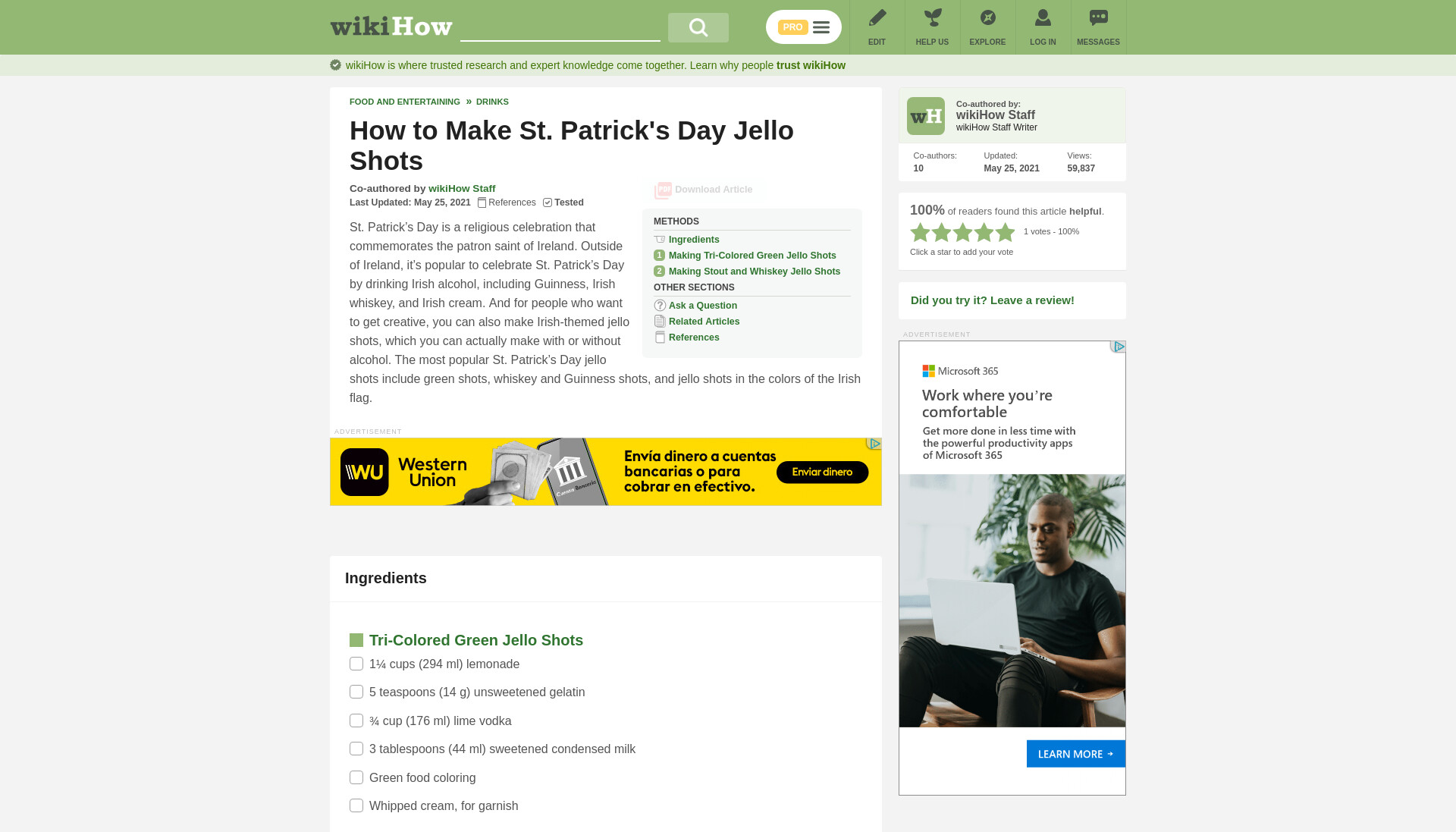Tick the lime vodka checkbox
This screenshot has height=832, width=1456.
click(x=356, y=721)
